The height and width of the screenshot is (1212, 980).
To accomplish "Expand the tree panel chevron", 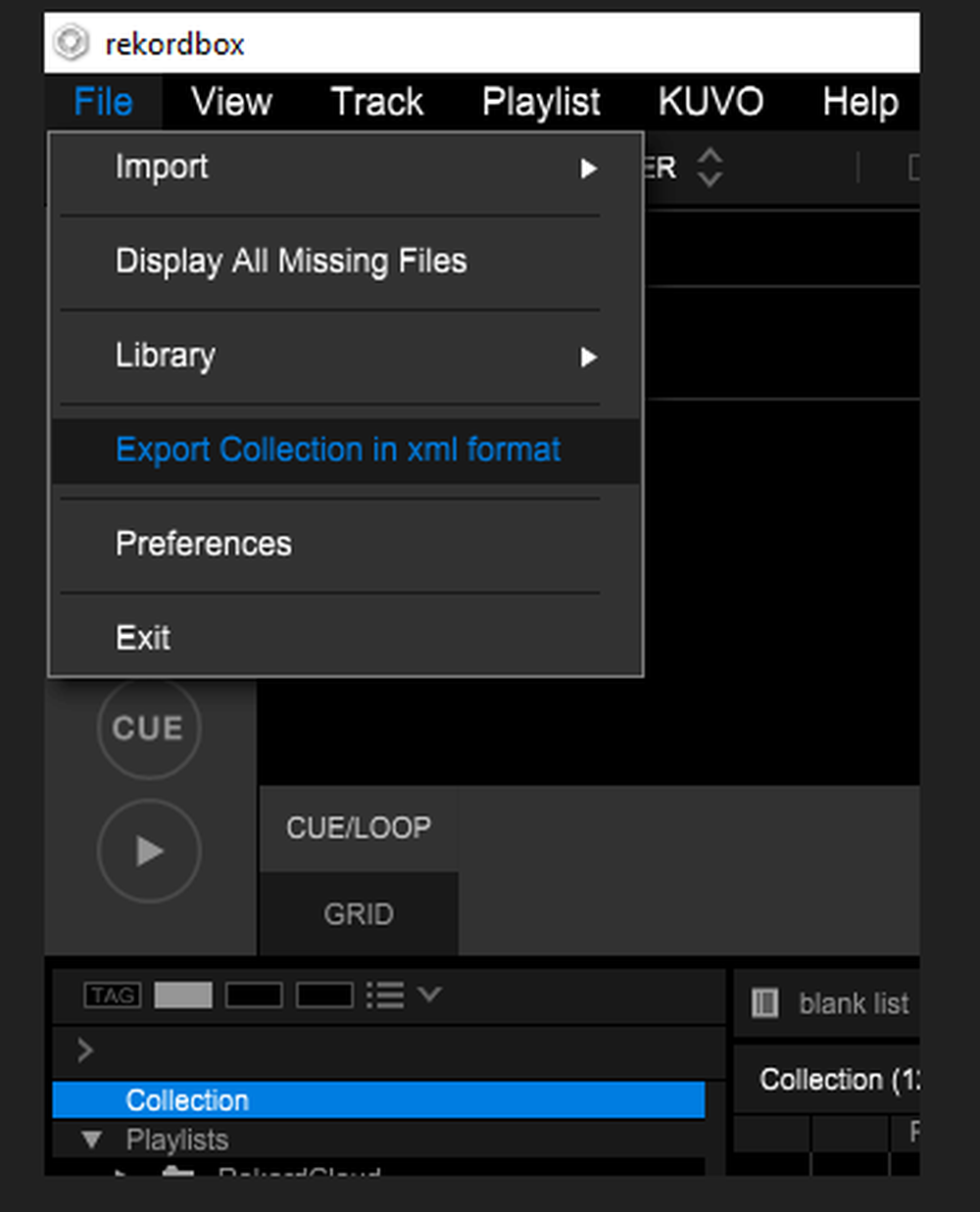I will pyautogui.click(x=85, y=1050).
